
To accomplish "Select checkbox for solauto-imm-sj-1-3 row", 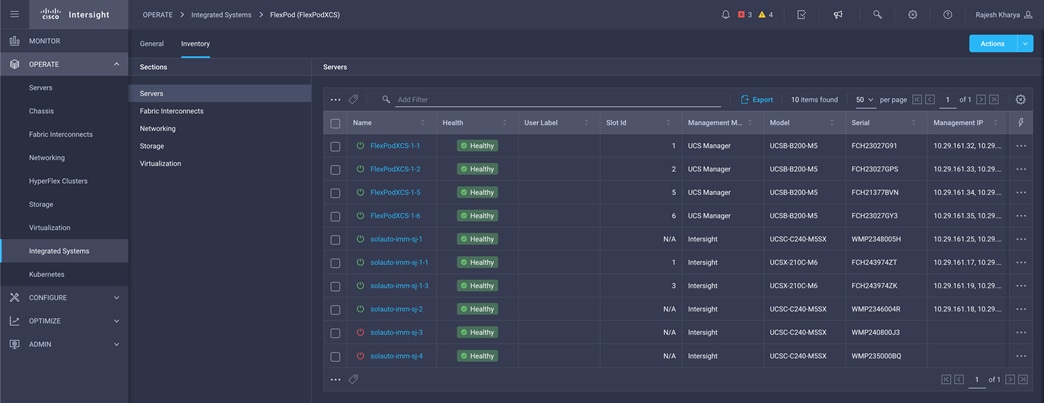I will click(335, 286).
